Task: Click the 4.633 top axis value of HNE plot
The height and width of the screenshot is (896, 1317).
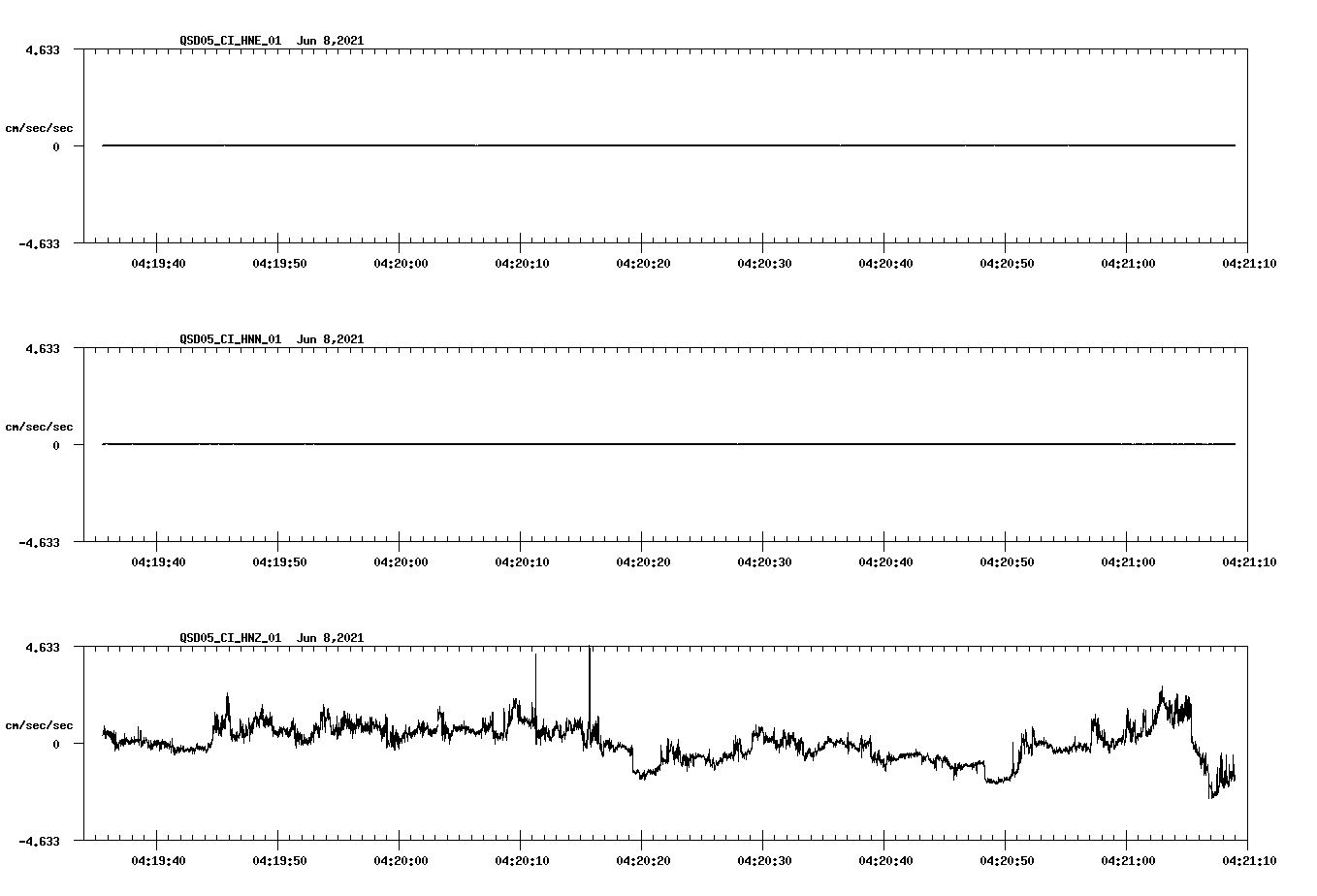Action: pos(43,49)
